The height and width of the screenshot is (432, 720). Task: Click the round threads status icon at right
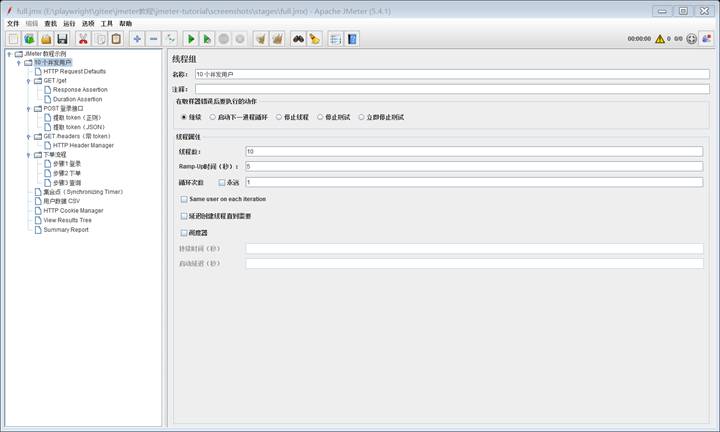tap(692, 39)
